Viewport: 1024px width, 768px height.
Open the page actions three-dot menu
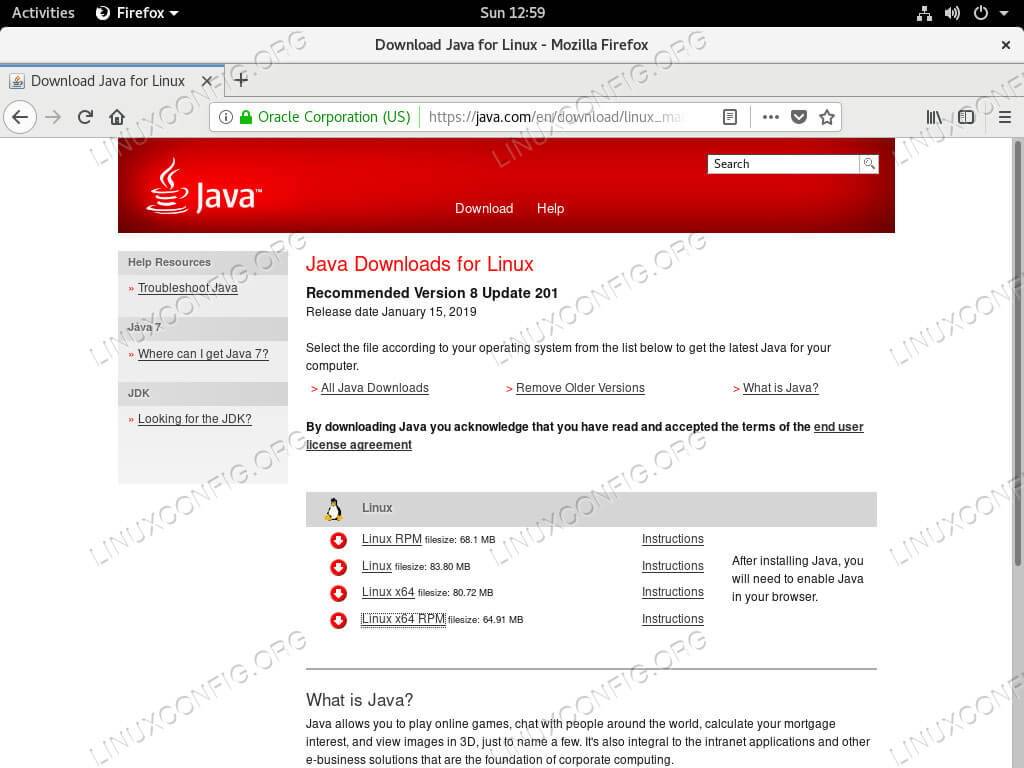coord(771,118)
